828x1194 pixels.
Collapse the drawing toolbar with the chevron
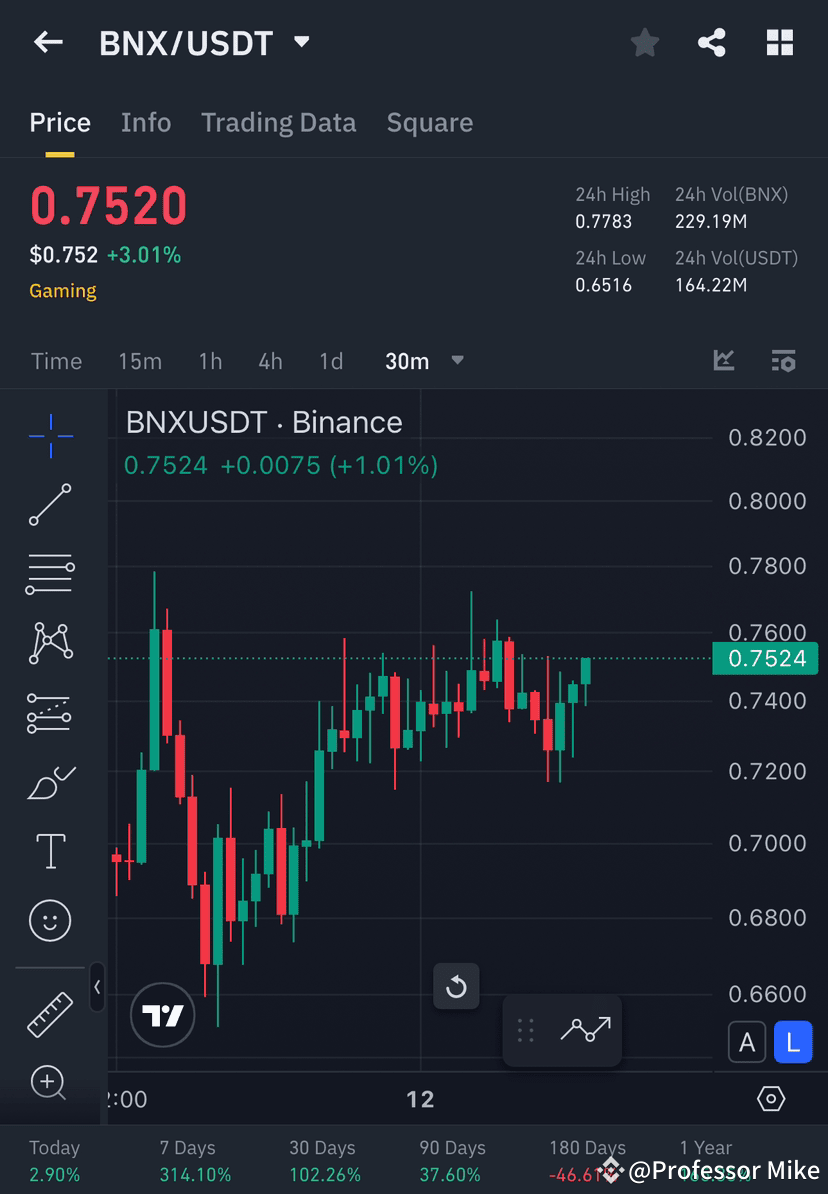pos(97,988)
